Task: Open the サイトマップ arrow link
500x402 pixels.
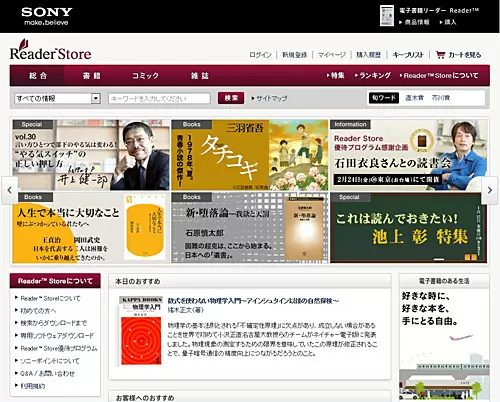Action: (269, 98)
